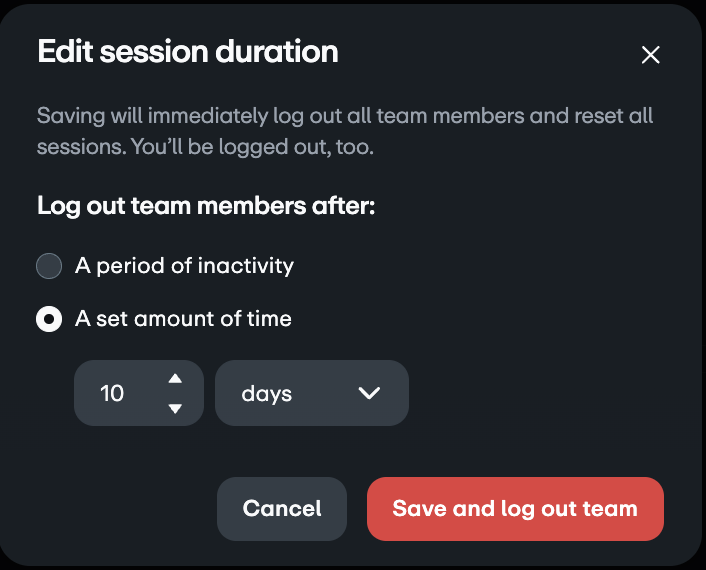Click the 'Log out team members after:' heading
This screenshot has width=706, height=570.
pos(205,207)
